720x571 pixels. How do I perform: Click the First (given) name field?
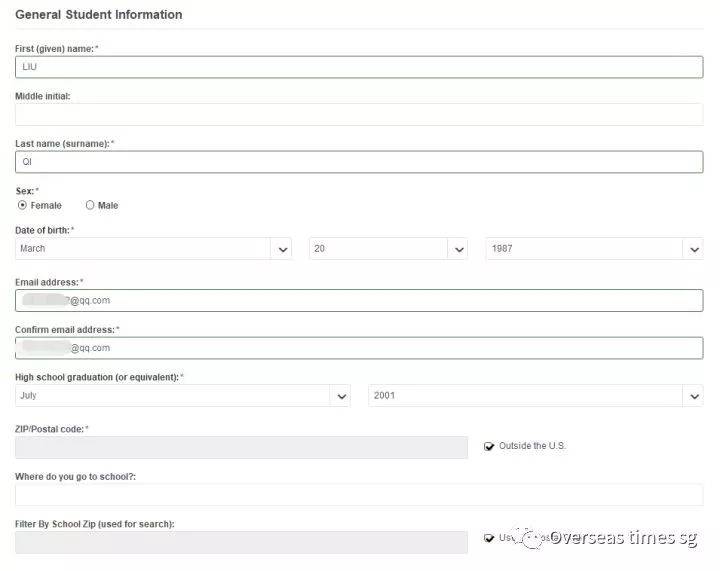point(359,67)
